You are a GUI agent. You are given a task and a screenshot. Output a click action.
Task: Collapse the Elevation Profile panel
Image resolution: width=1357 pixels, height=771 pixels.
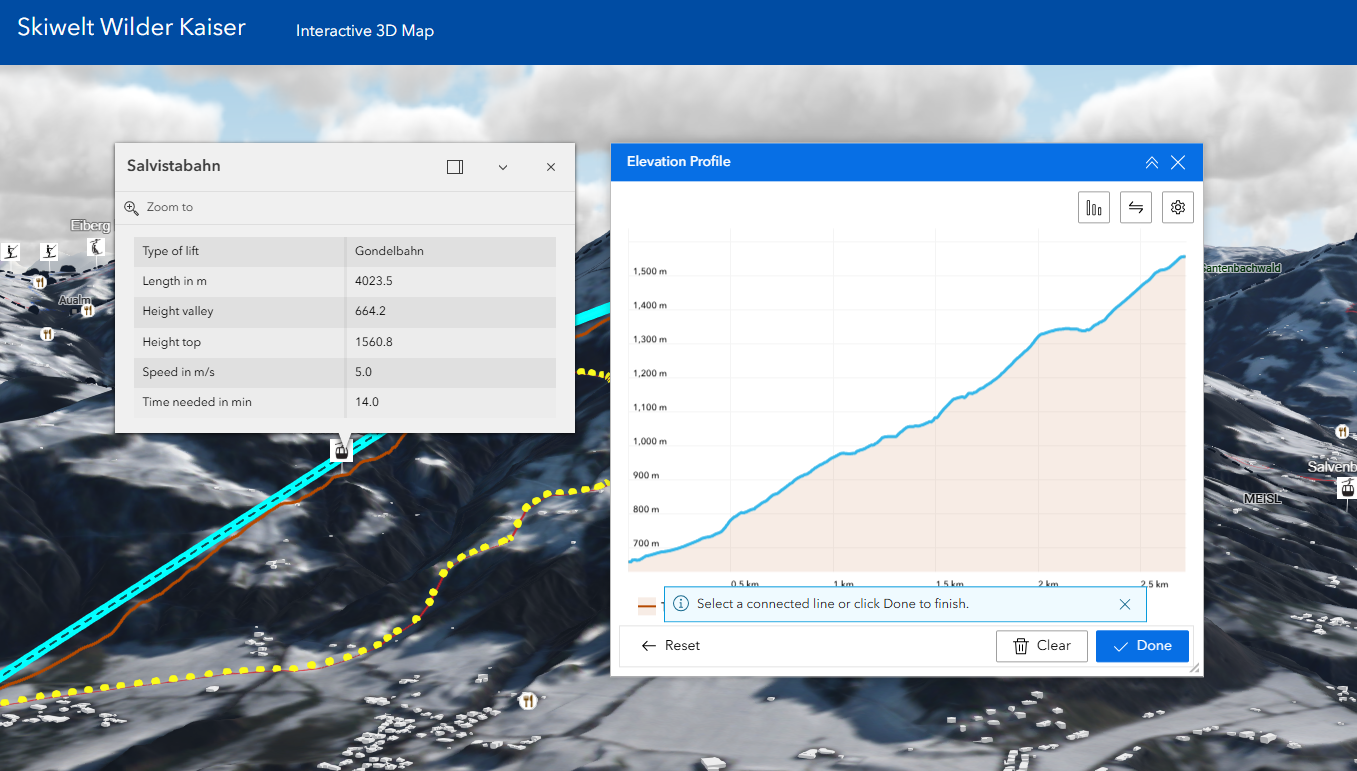click(1152, 162)
